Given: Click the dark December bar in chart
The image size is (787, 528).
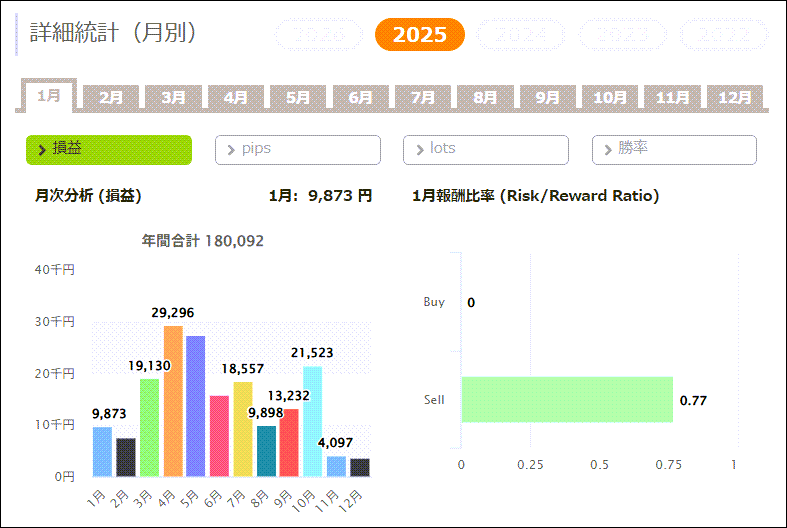Looking at the screenshot, I should pos(360,467).
